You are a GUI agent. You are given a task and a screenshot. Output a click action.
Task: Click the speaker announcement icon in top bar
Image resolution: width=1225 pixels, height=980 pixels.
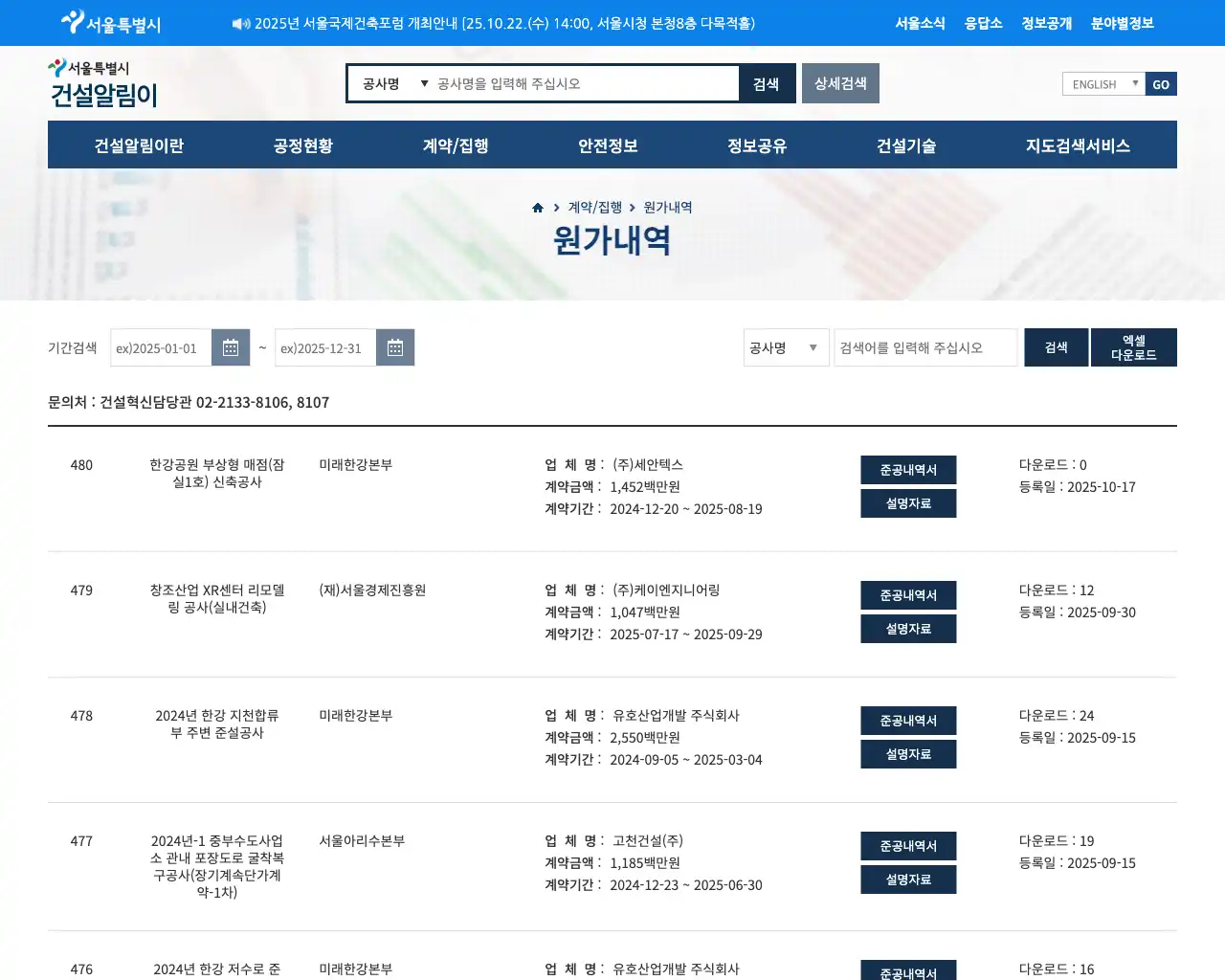[240, 24]
